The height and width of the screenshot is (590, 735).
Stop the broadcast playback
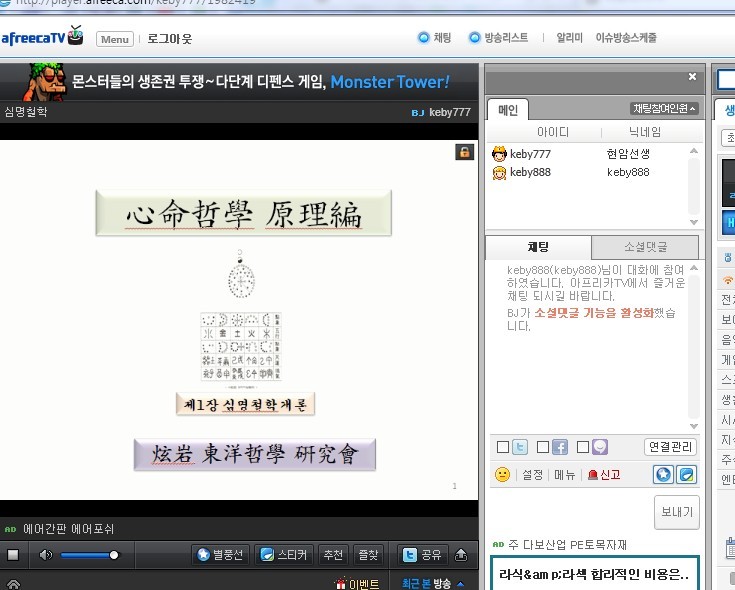pyautogui.click(x=13, y=555)
